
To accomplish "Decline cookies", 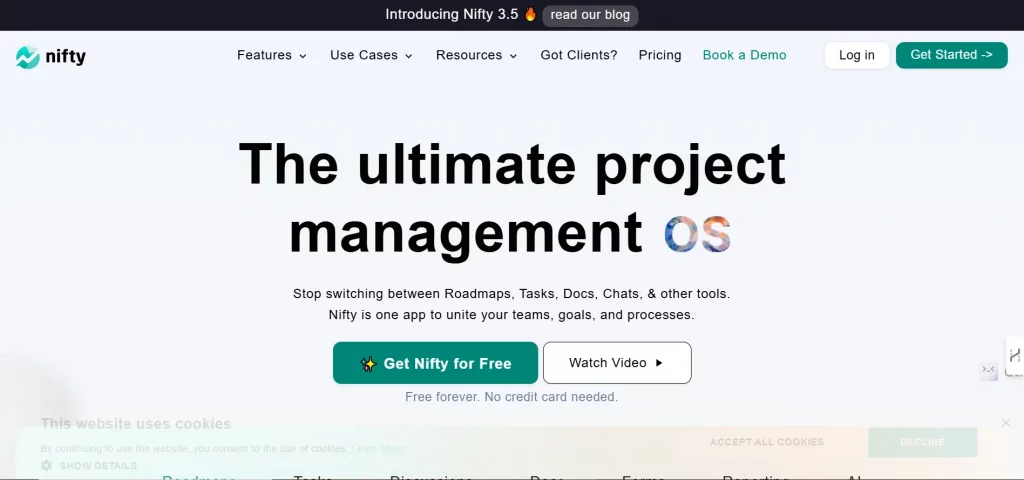I will tap(922, 442).
